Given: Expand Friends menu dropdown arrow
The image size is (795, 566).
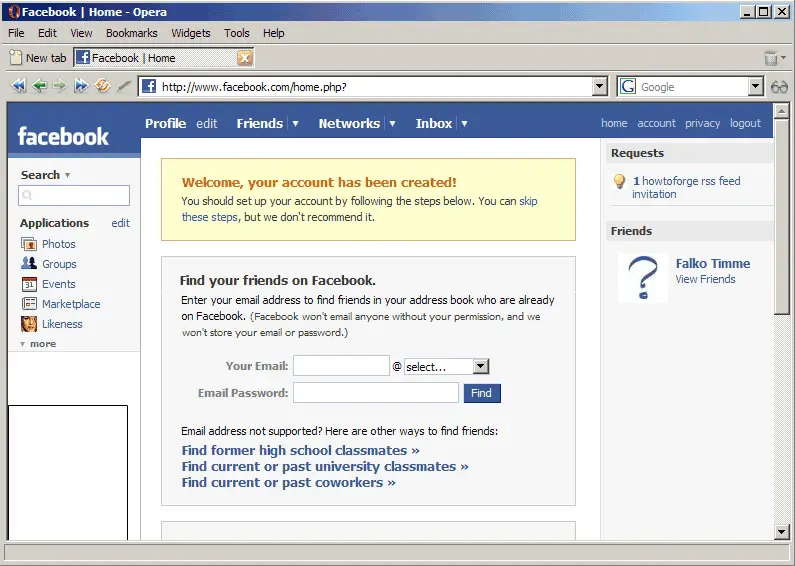Looking at the screenshot, I should 296,124.
